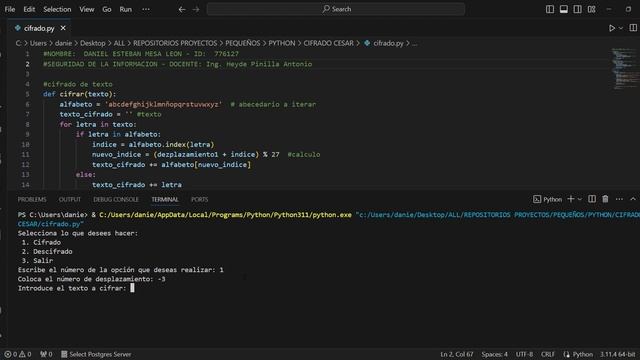The width and height of the screenshot is (640, 360).
Task: Click the code minimap preview
Action: coord(623,69)
